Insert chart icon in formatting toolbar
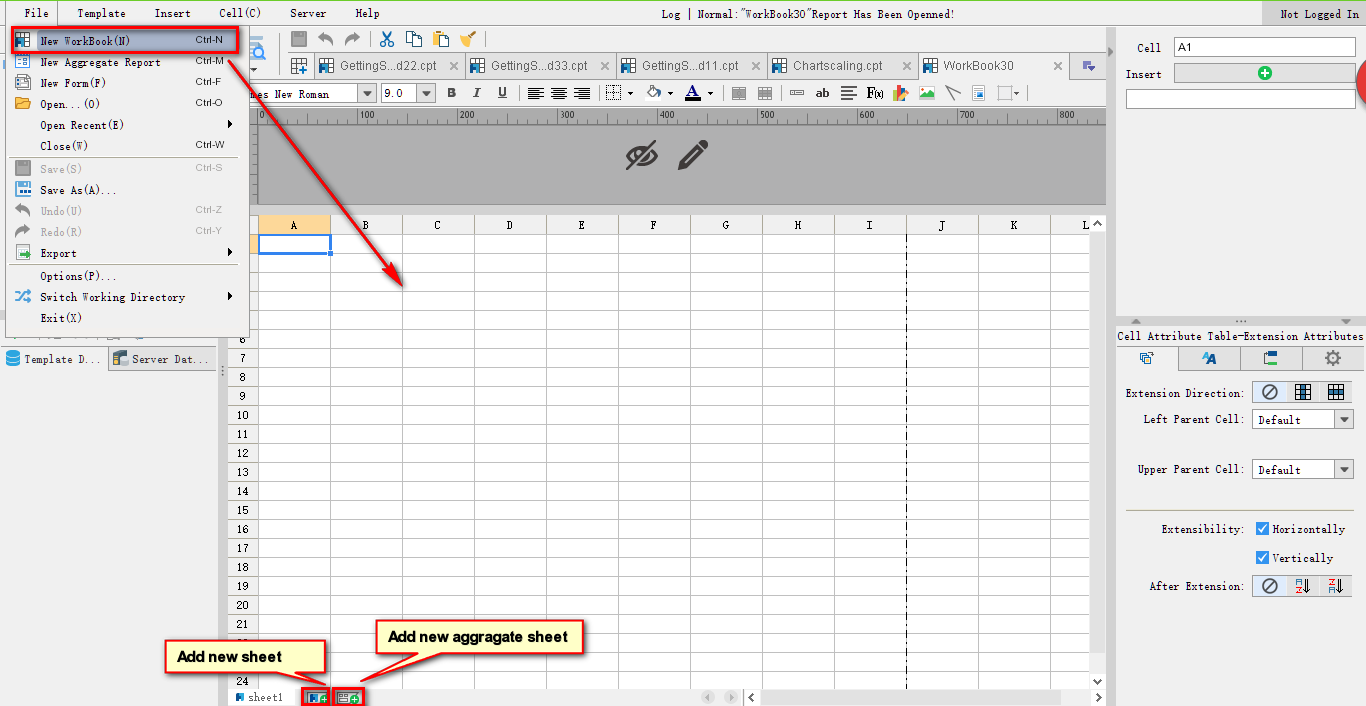1366x706 pixels. coord(901,93)
